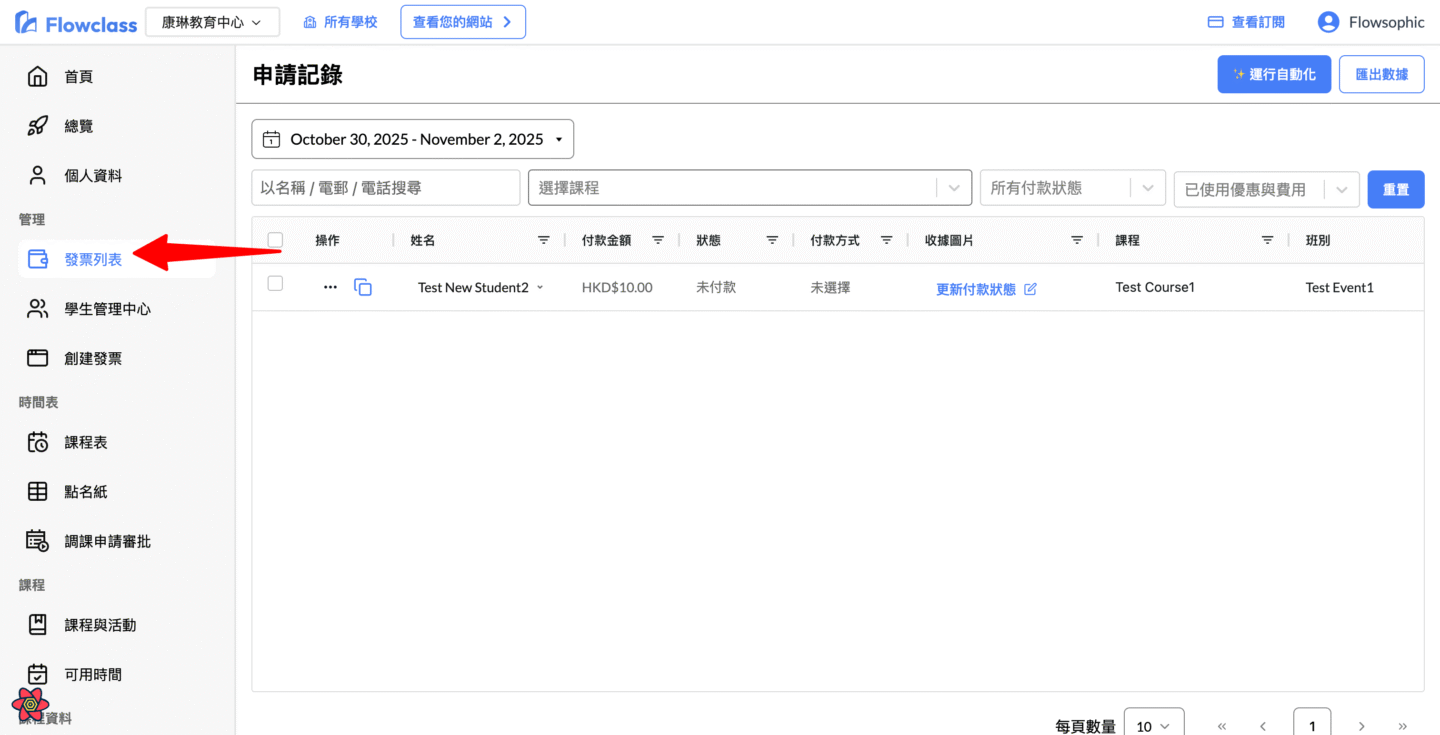Image resolution: width=1440 pixels, height=735 pixels.
Task: Click the filter icon in the 收據圖片 column header
Action: 1077,240
